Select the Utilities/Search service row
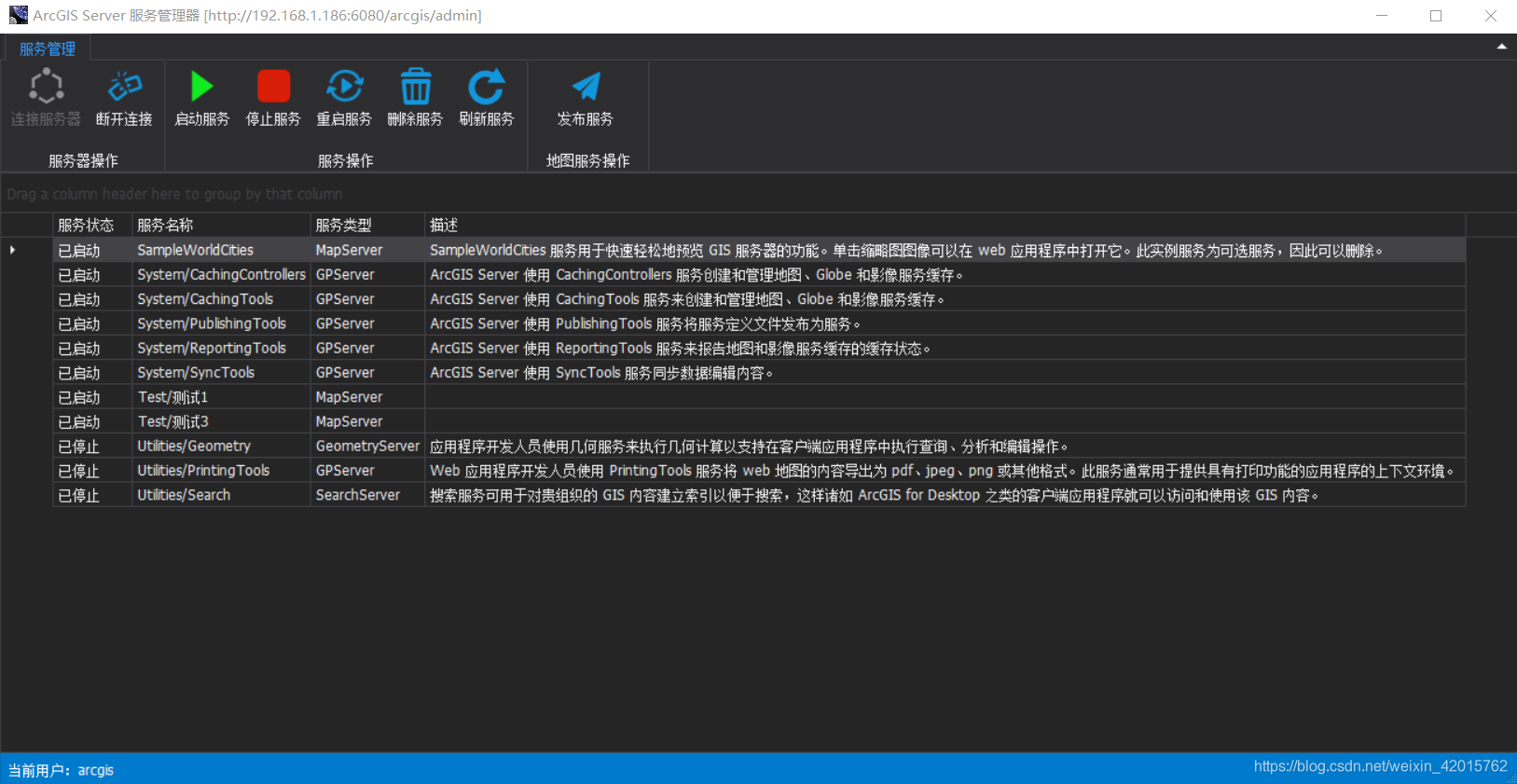Viewport: 1517px width, 784px height. click(x=759, y=495)
